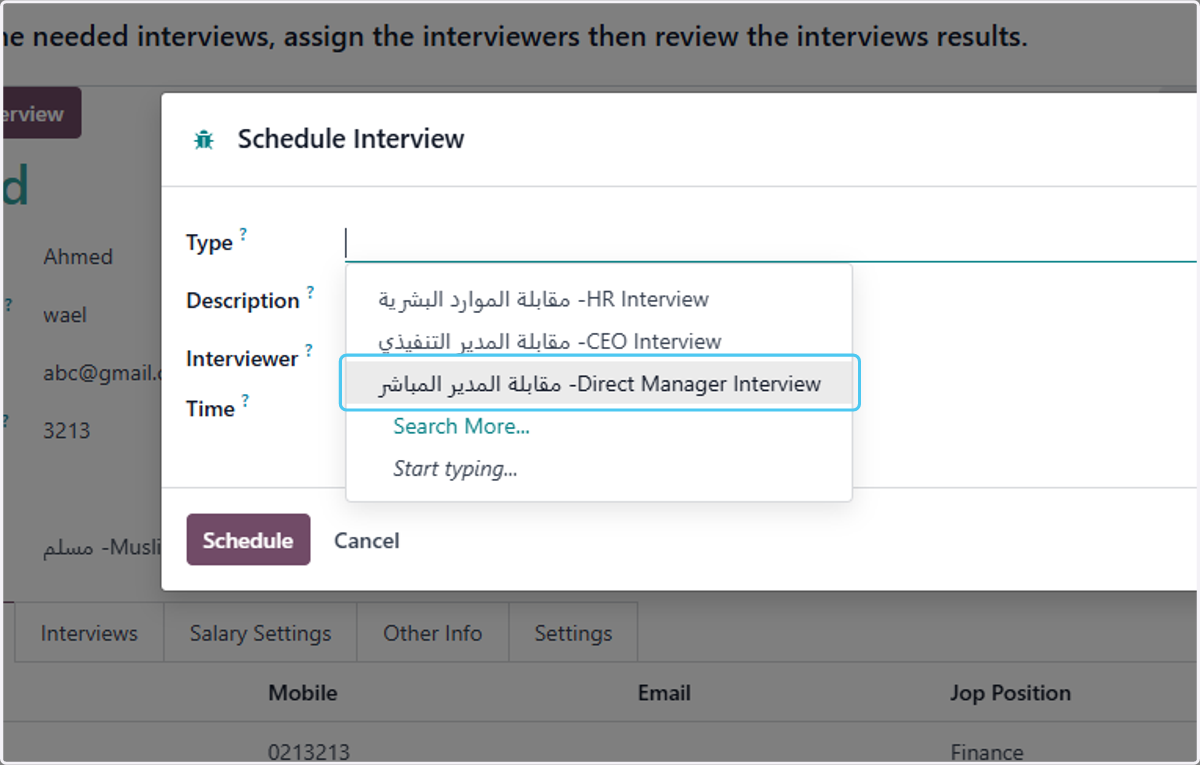Show help tooltip for Time field
The image size is (1200, 765).
pos(245,400)
